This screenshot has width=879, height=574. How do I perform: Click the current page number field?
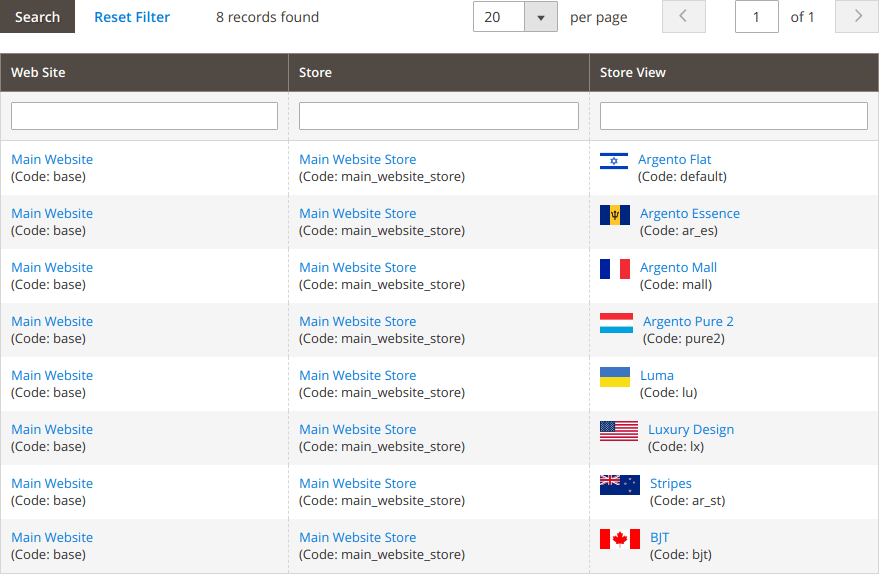click(x=756, y=17)
